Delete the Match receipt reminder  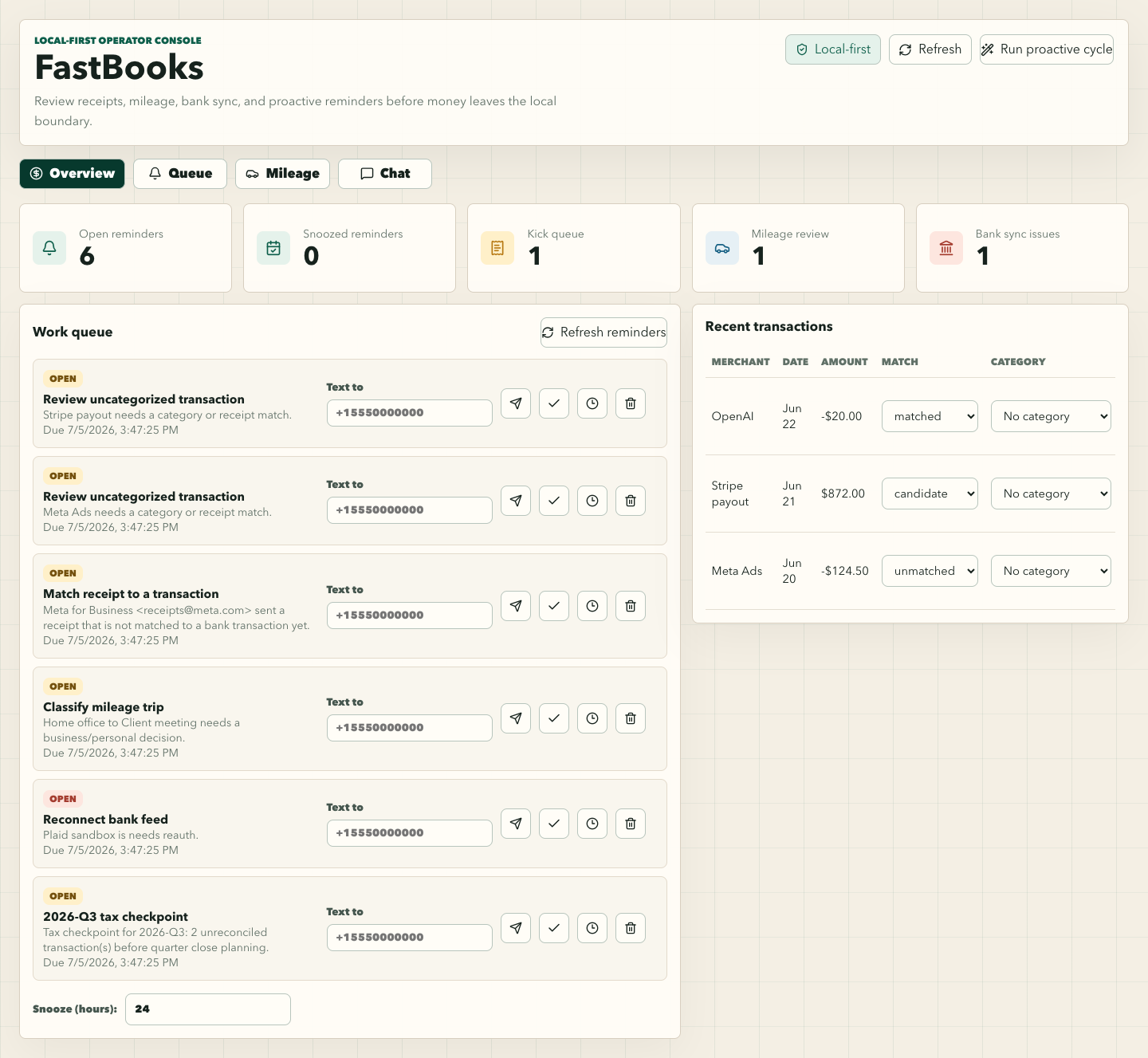631,606
